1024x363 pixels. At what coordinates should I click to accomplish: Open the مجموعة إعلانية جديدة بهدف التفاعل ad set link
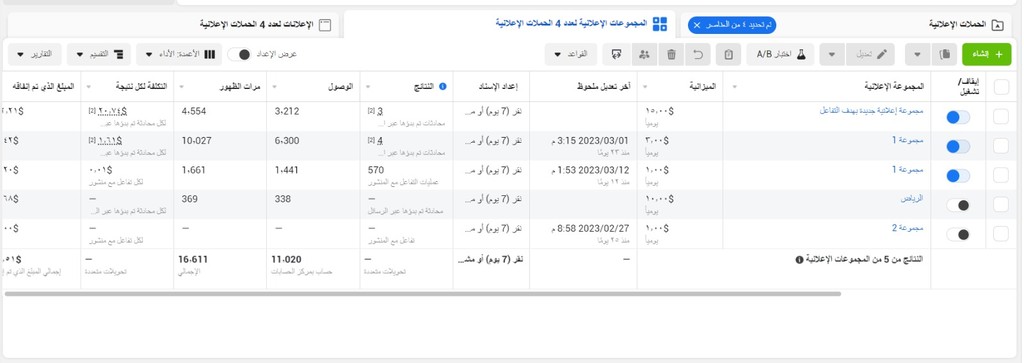[x=871, y=111]
